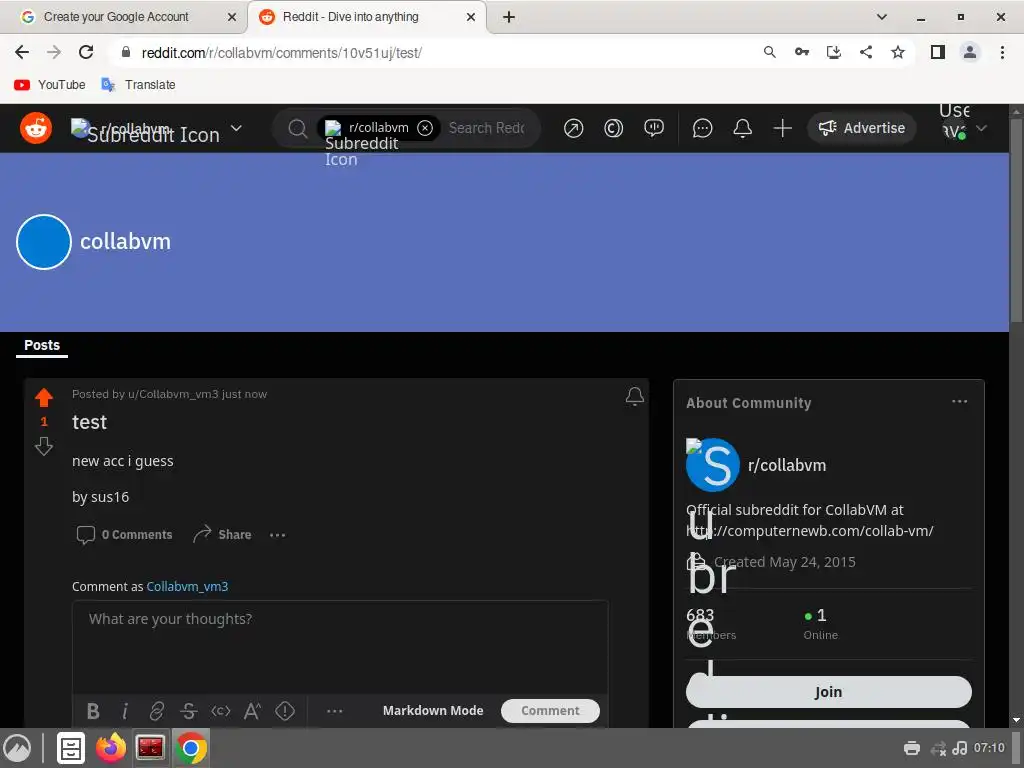Open the Chat bubble icon in header
Image resolution: width=1024 pixels, height=768 pixels.
(x=702, y=128)
